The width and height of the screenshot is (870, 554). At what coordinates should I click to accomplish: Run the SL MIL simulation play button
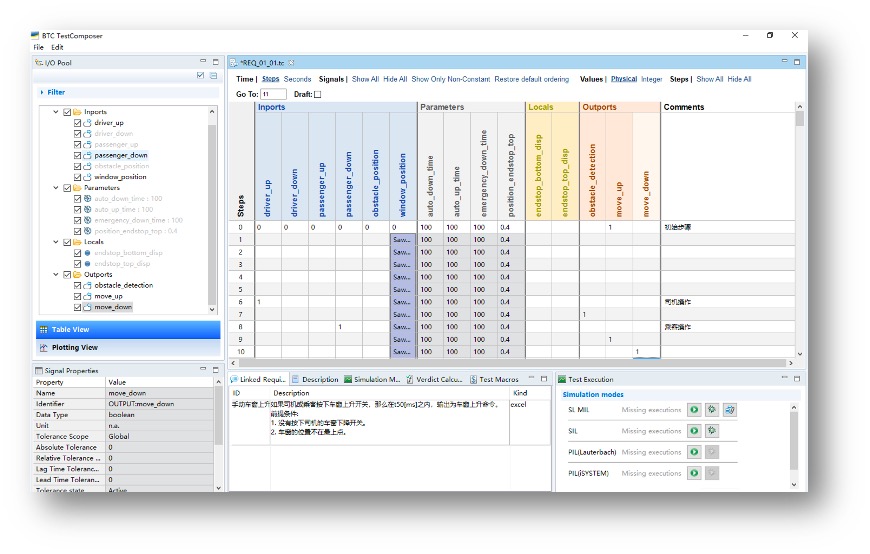pos(694,410)
